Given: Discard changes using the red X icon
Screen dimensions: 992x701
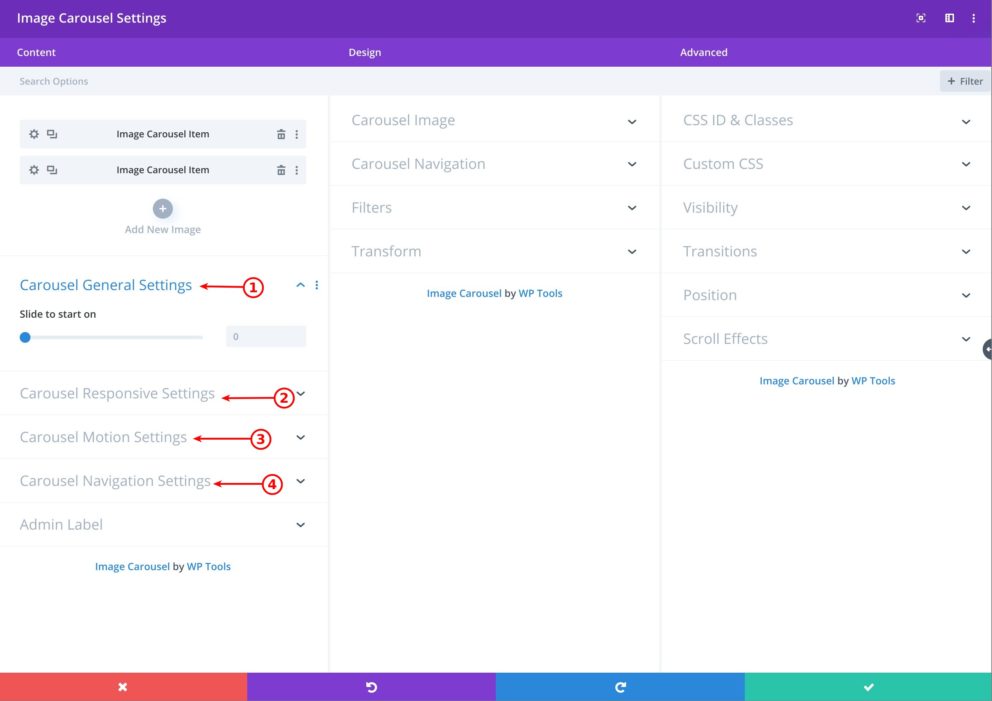Looking at the screenshot, I should (123, 687).
